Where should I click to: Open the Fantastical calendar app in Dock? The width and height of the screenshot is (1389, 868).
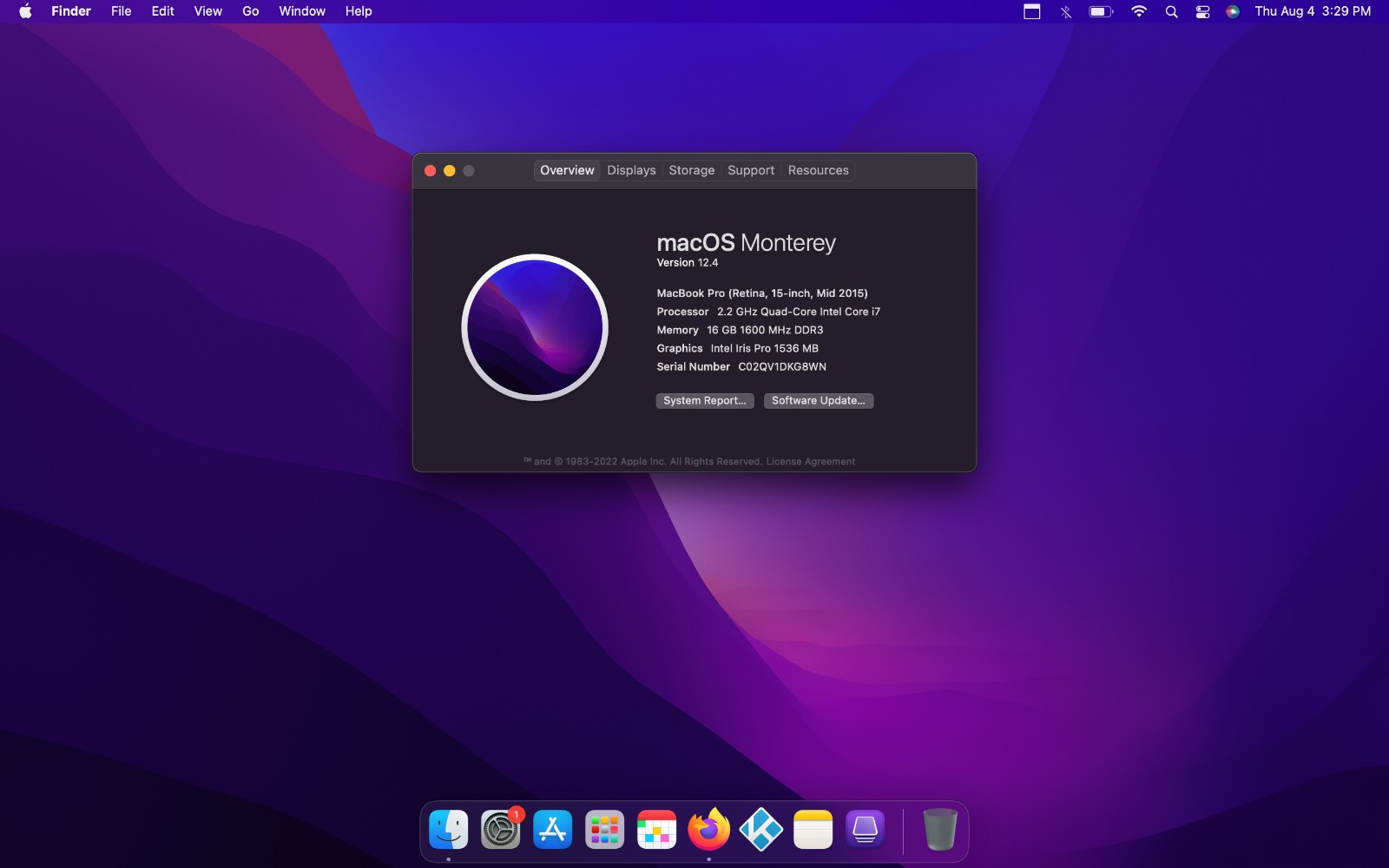click(657, 830)
